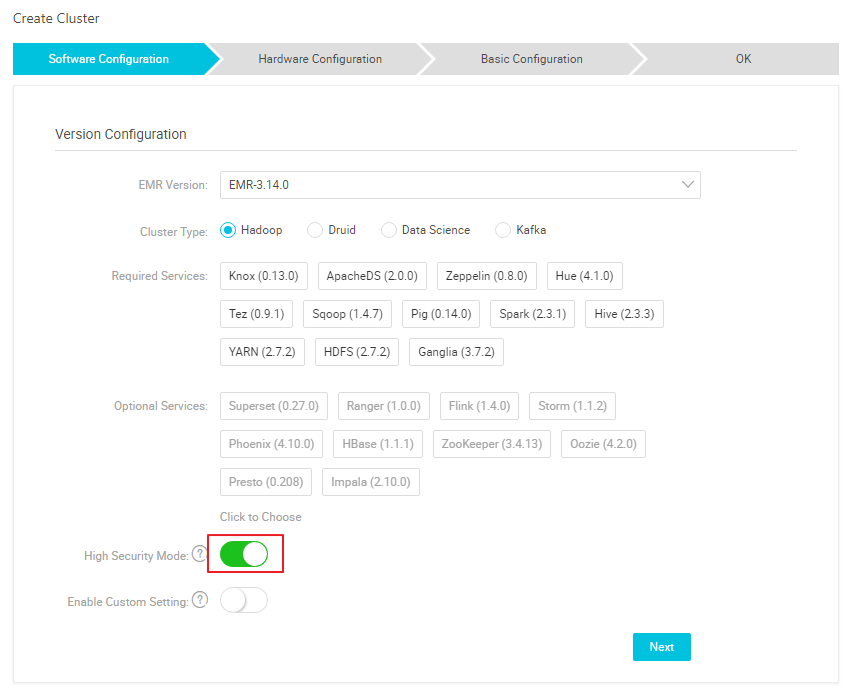Click help icon next to High Security Mode
Image resolution: width=858 pixels, height=697 pixels.
click(199, 554)
